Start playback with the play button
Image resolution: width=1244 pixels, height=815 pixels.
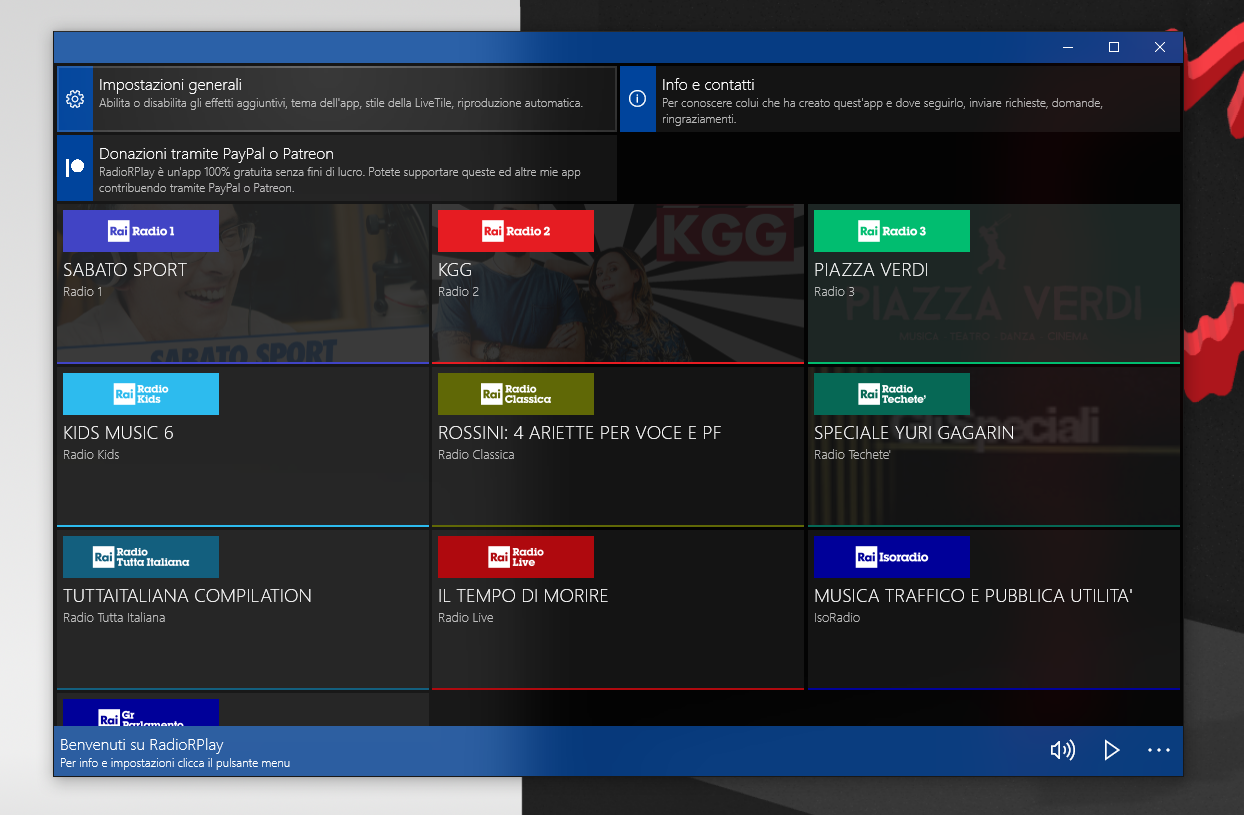click(x=1111, y=750)
